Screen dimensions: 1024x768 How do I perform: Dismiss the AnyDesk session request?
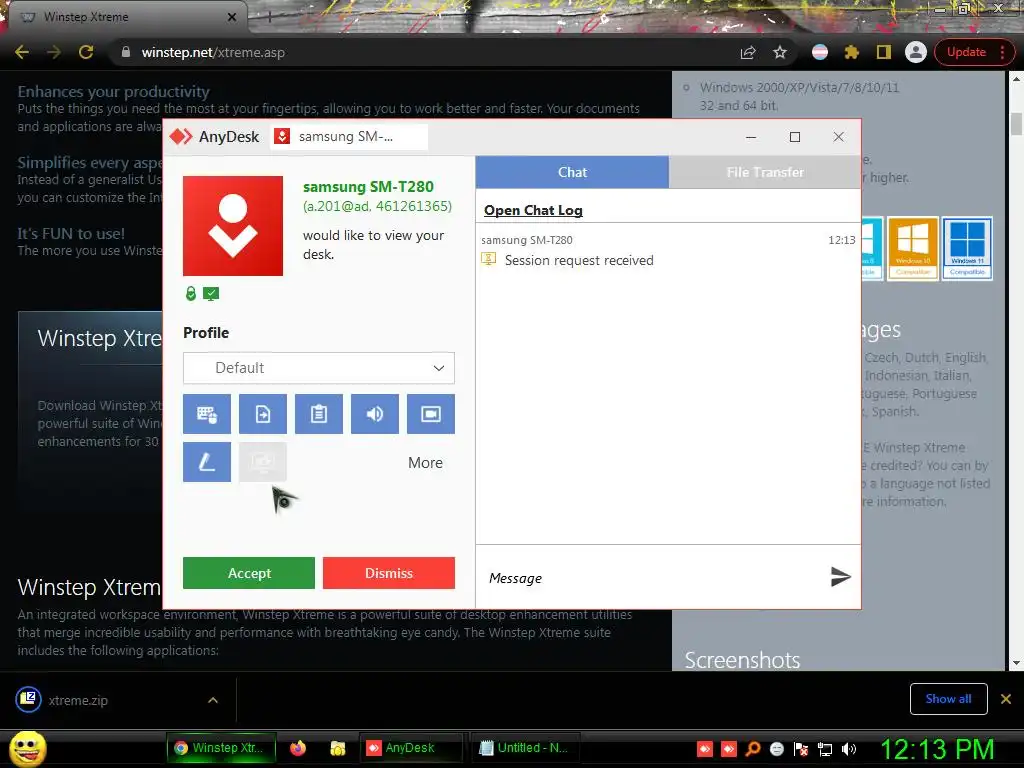click(389, 573)
